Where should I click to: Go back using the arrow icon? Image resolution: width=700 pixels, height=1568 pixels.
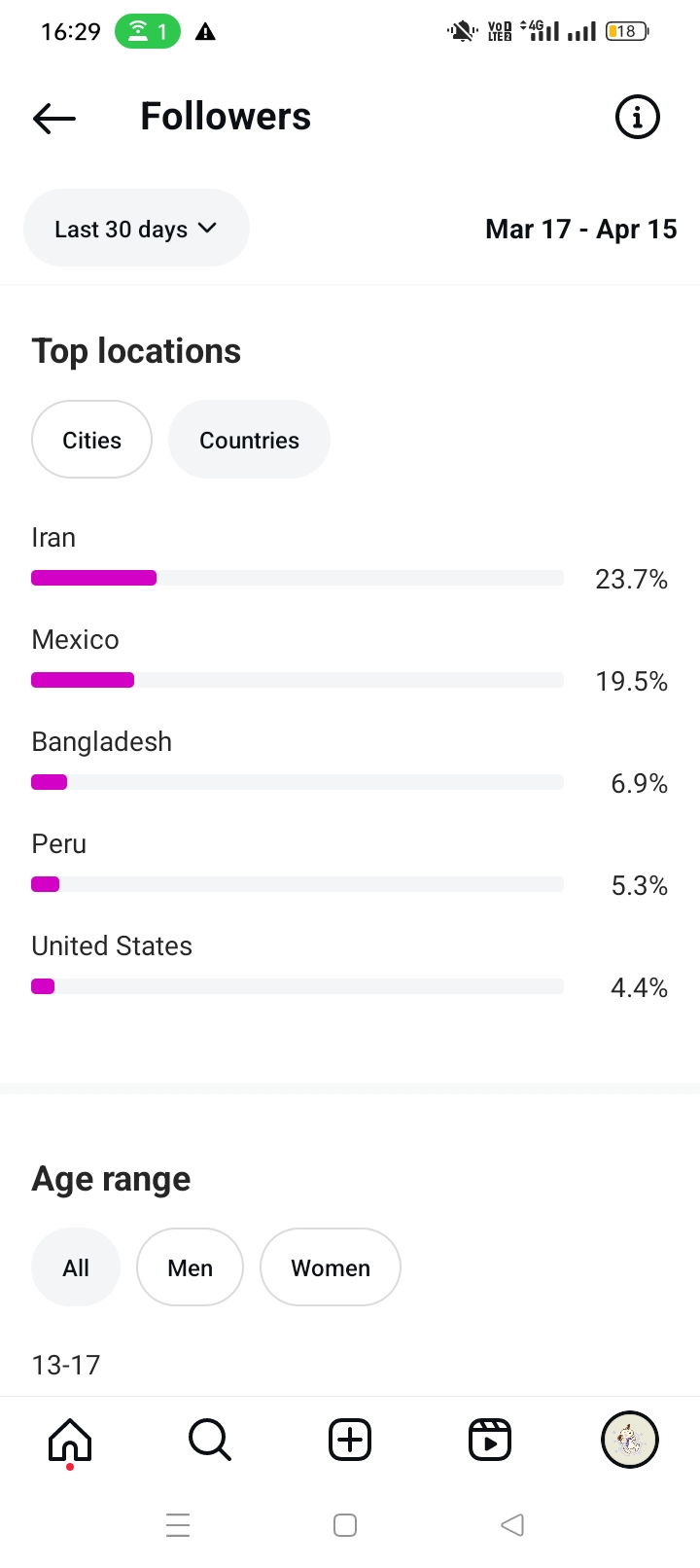pos(54,118)
